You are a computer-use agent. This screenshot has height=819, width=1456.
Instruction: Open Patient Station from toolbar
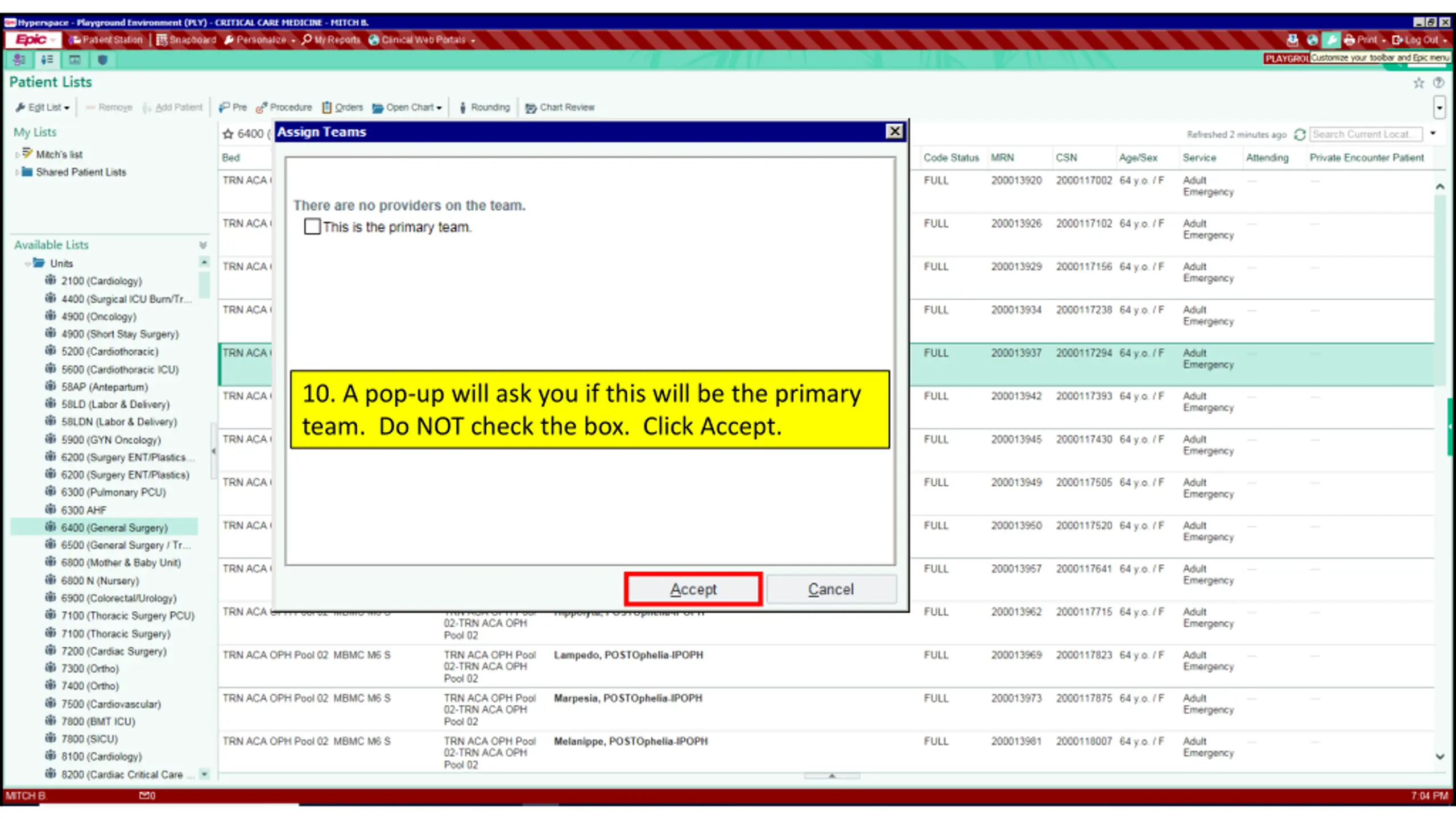(x=106, y=40)
